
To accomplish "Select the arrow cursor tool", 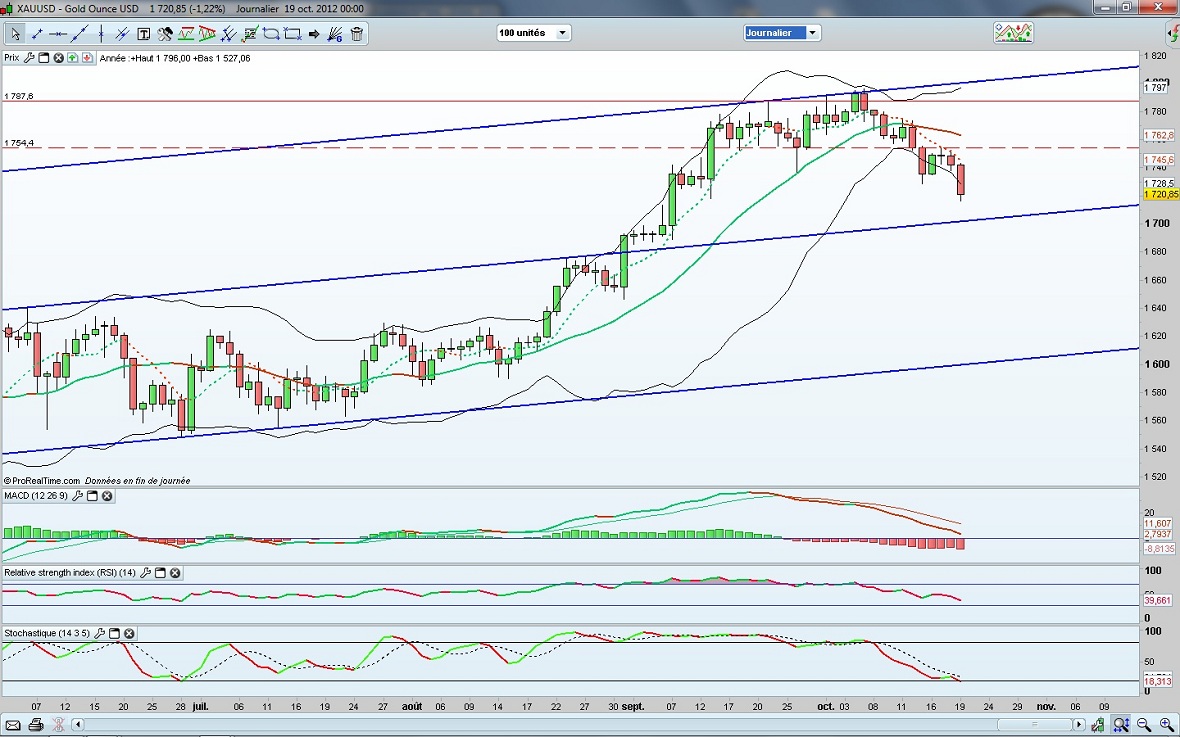I will pos(15,34).
